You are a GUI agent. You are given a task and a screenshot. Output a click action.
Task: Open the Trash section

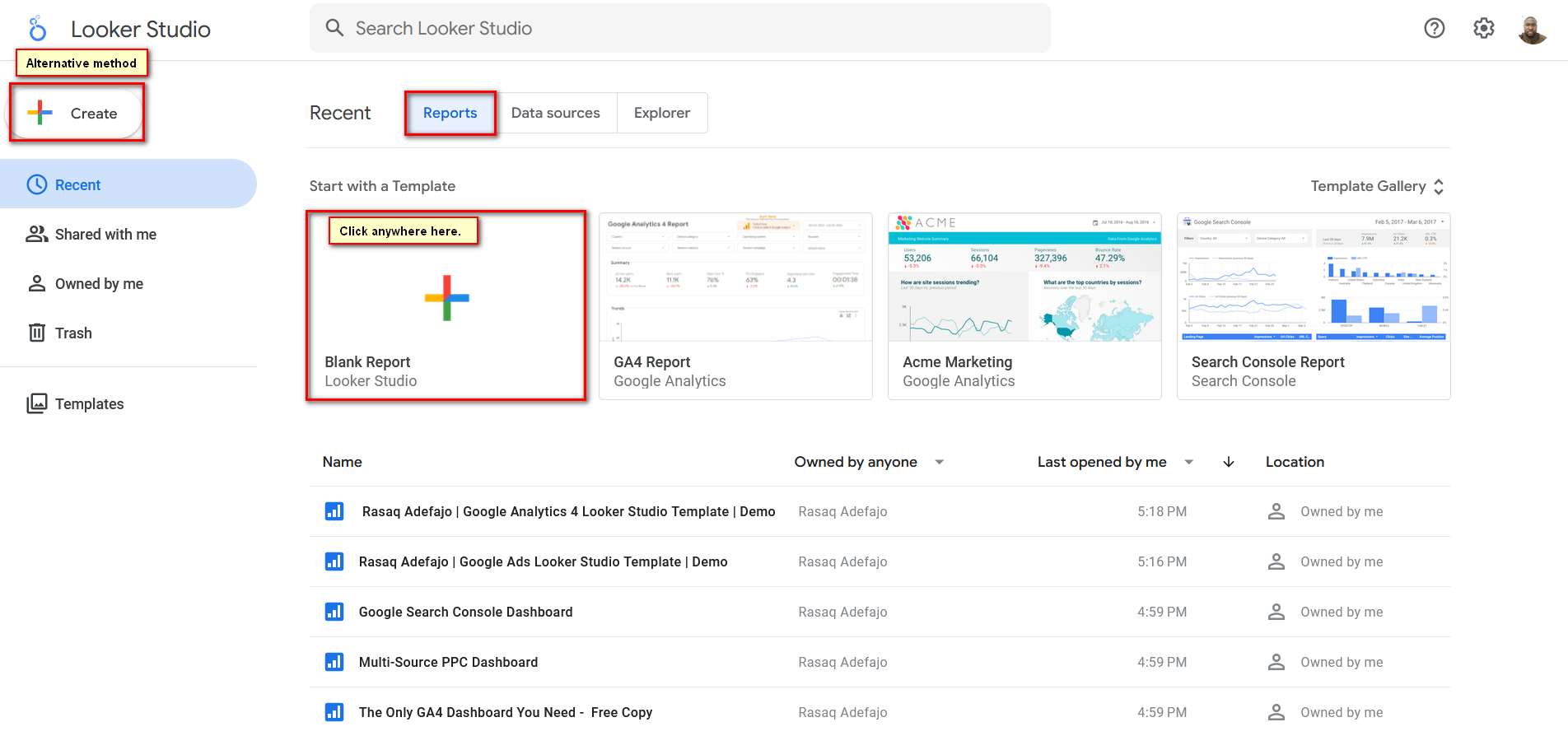coord(128,333)
